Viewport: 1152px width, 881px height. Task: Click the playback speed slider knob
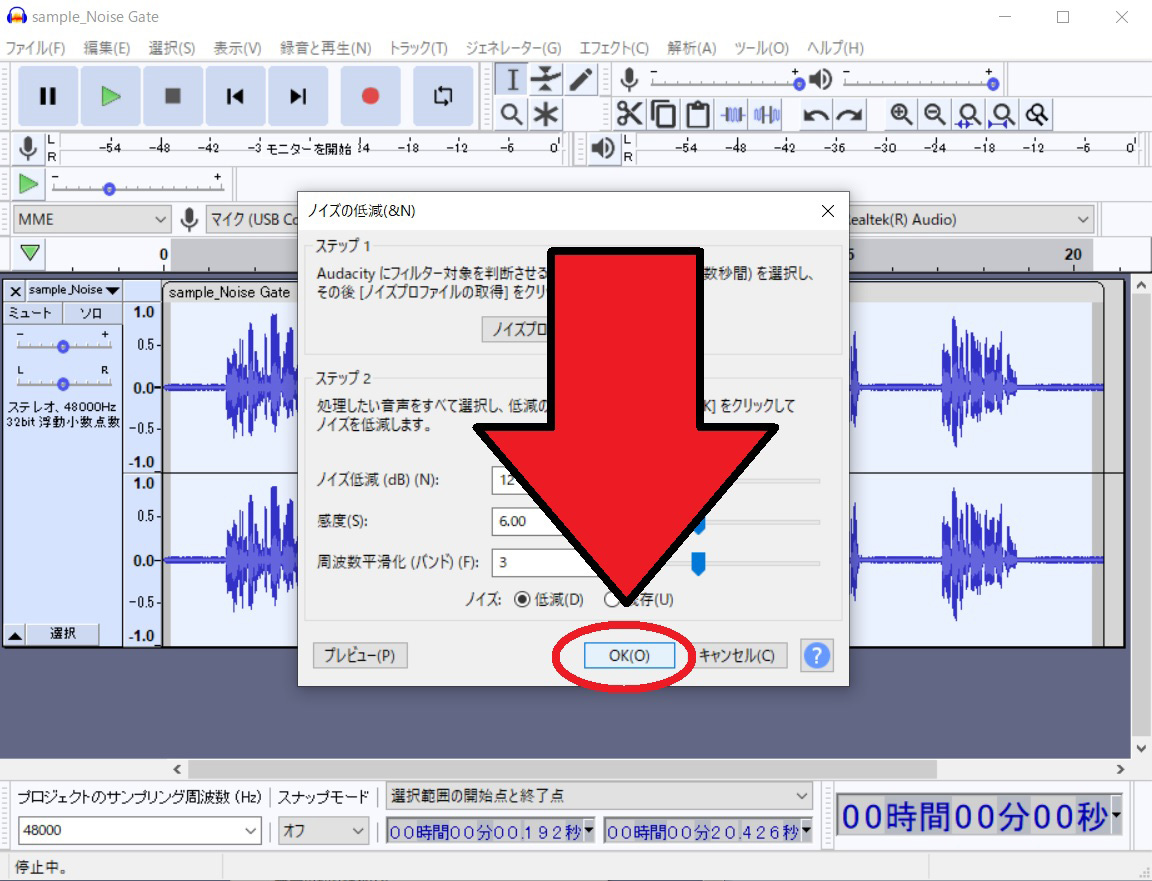[x=109, y=189]
